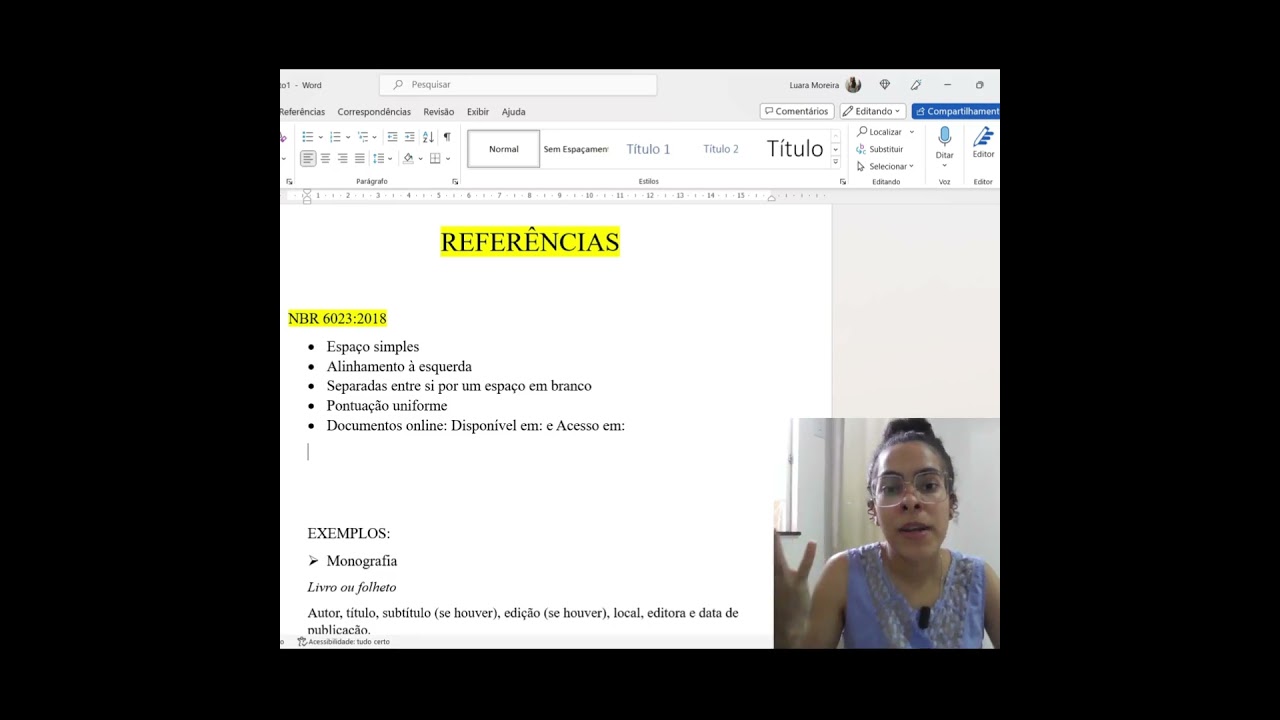Screen dimensions: 1280x720
Task: Open the Ajuda tab
Action: 513,112
